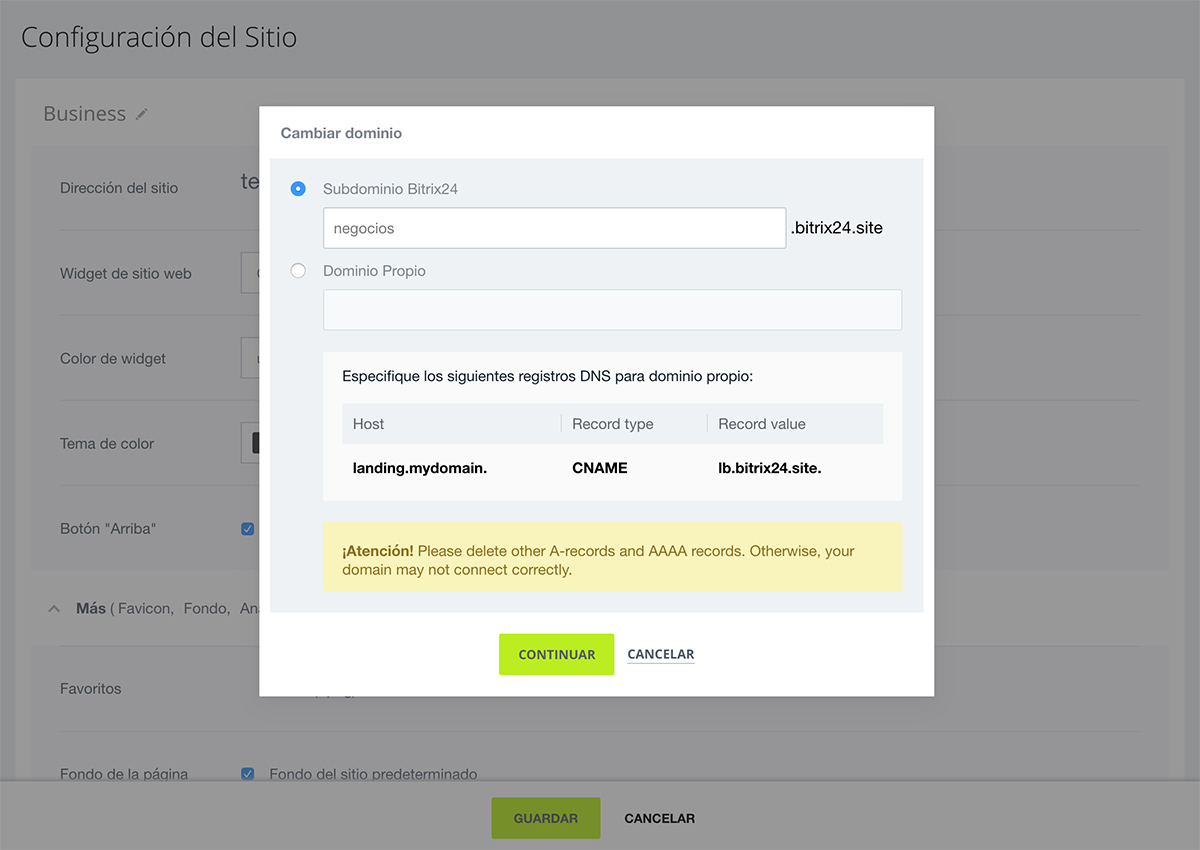Focus the empty Dominio Propio input field
Image resolution: width=1200 pixels, height=850 pixels.
click(x=612, y=310)
